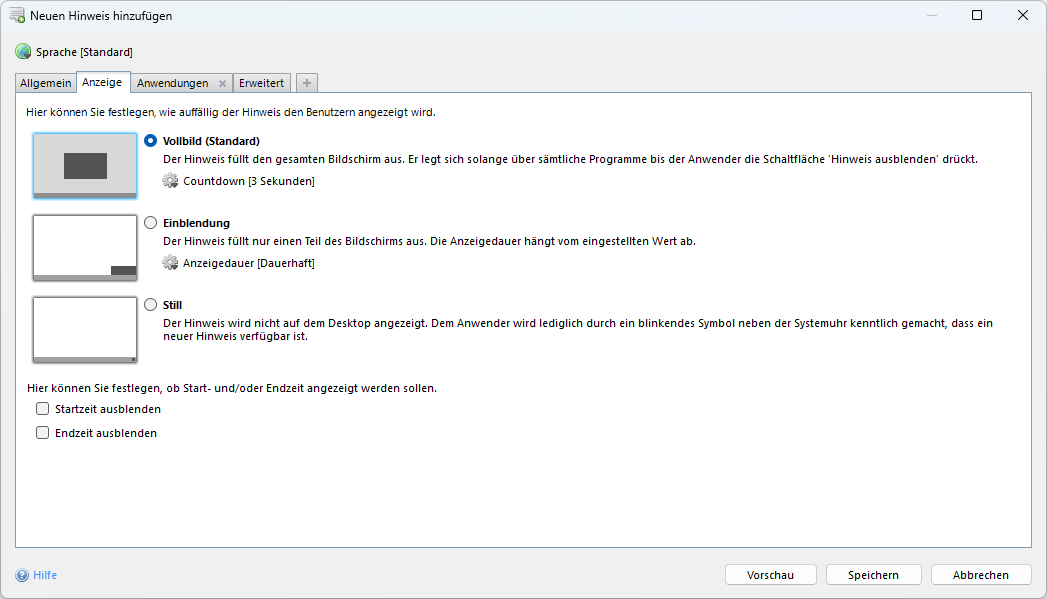Click the plus icon to add tab
The height and width of the screenshot is (599, 1047).
tap(307, 83)
